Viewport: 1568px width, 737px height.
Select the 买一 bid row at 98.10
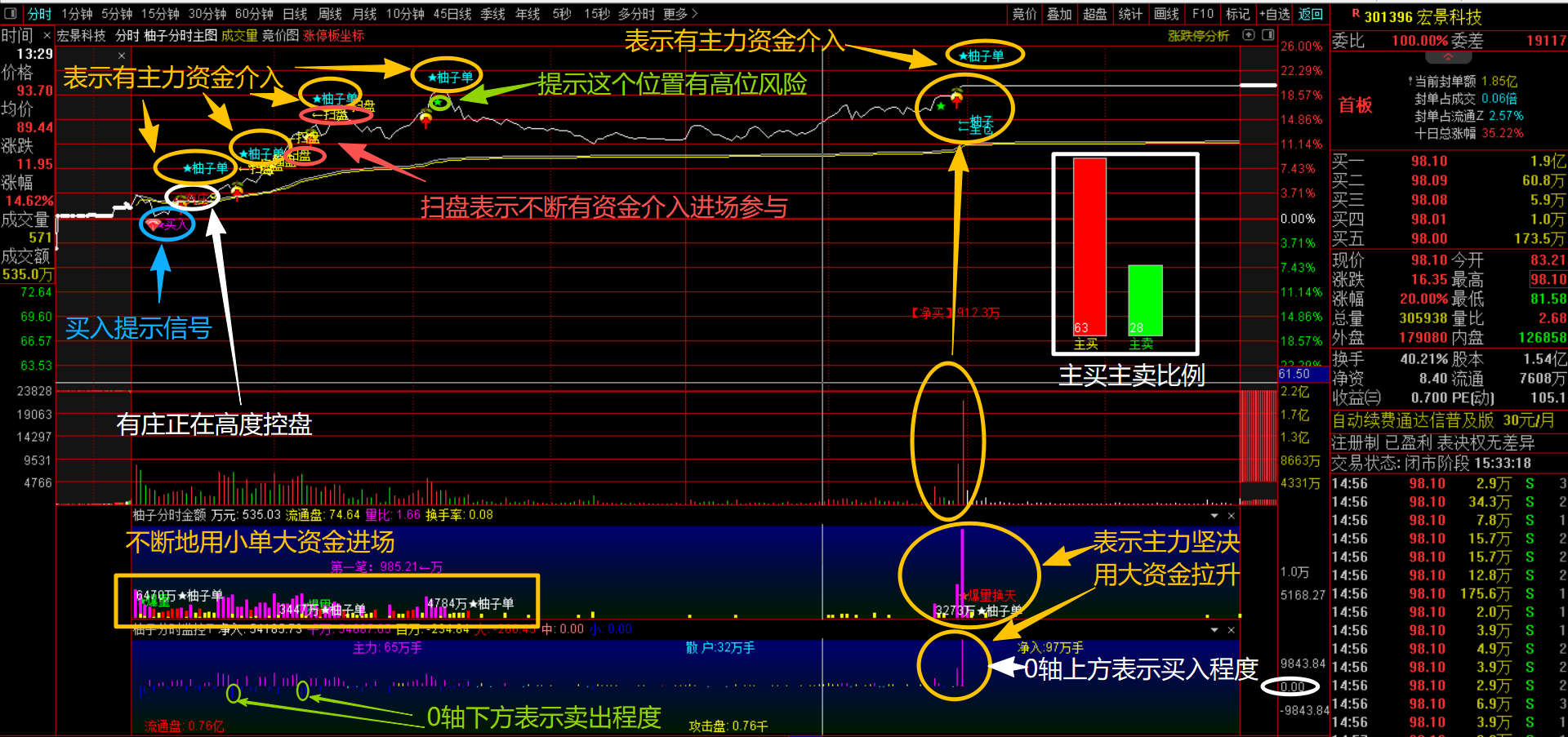1449,162
